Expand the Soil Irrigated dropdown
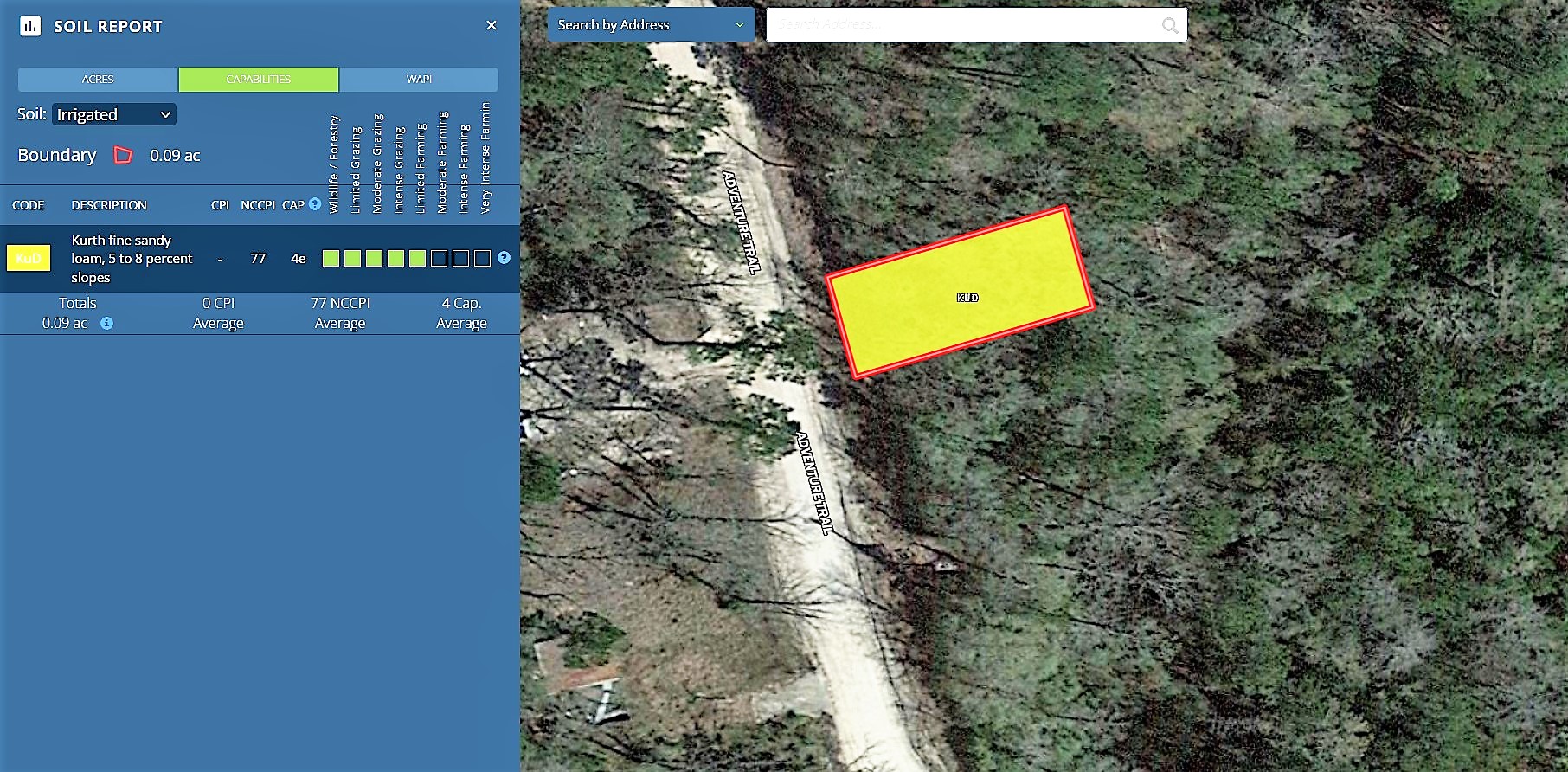The height and width of the screenshot is (772, 1568). click(x=114, y=115)
